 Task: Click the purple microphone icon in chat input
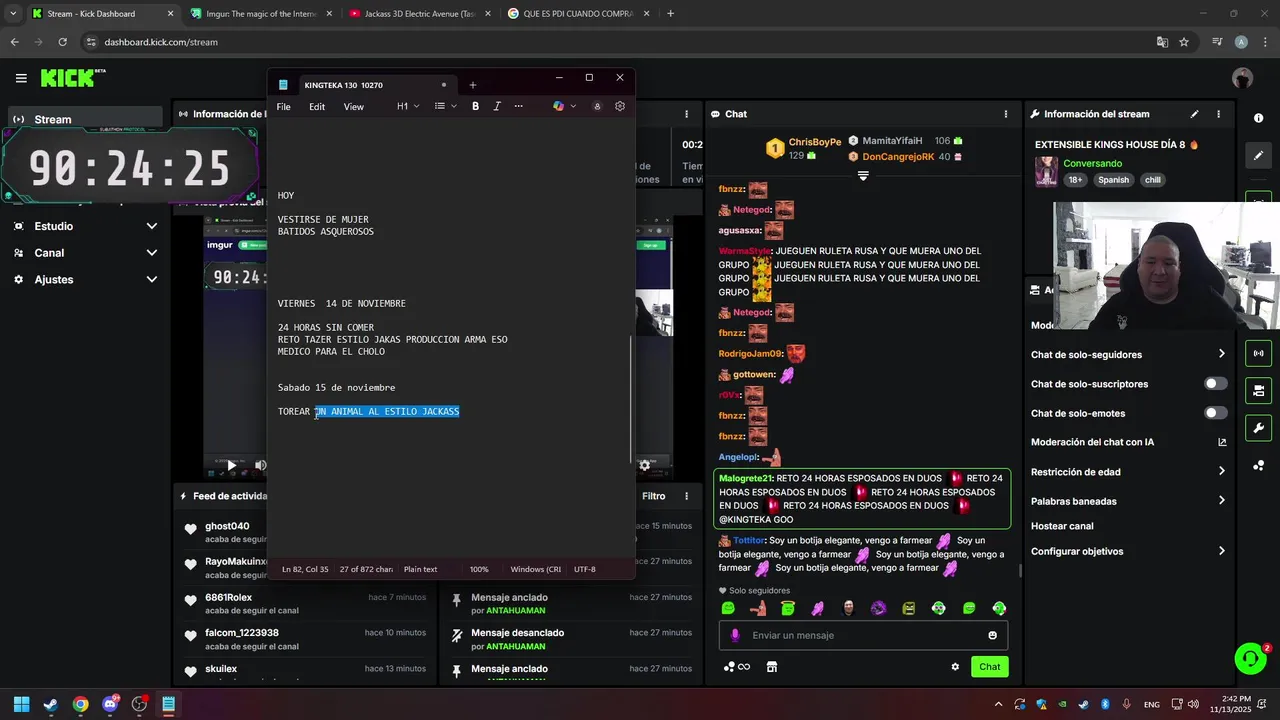735,635
